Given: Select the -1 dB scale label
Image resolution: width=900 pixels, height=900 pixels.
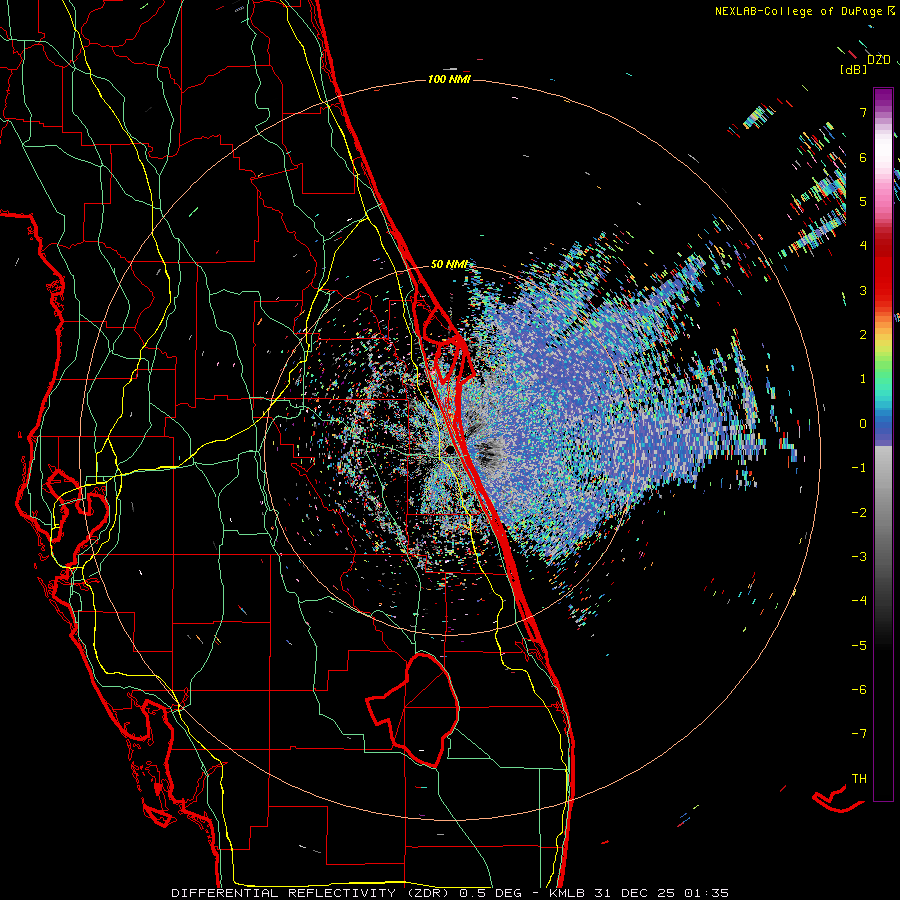Looking at the screenshot, I should tap(859, 468).
